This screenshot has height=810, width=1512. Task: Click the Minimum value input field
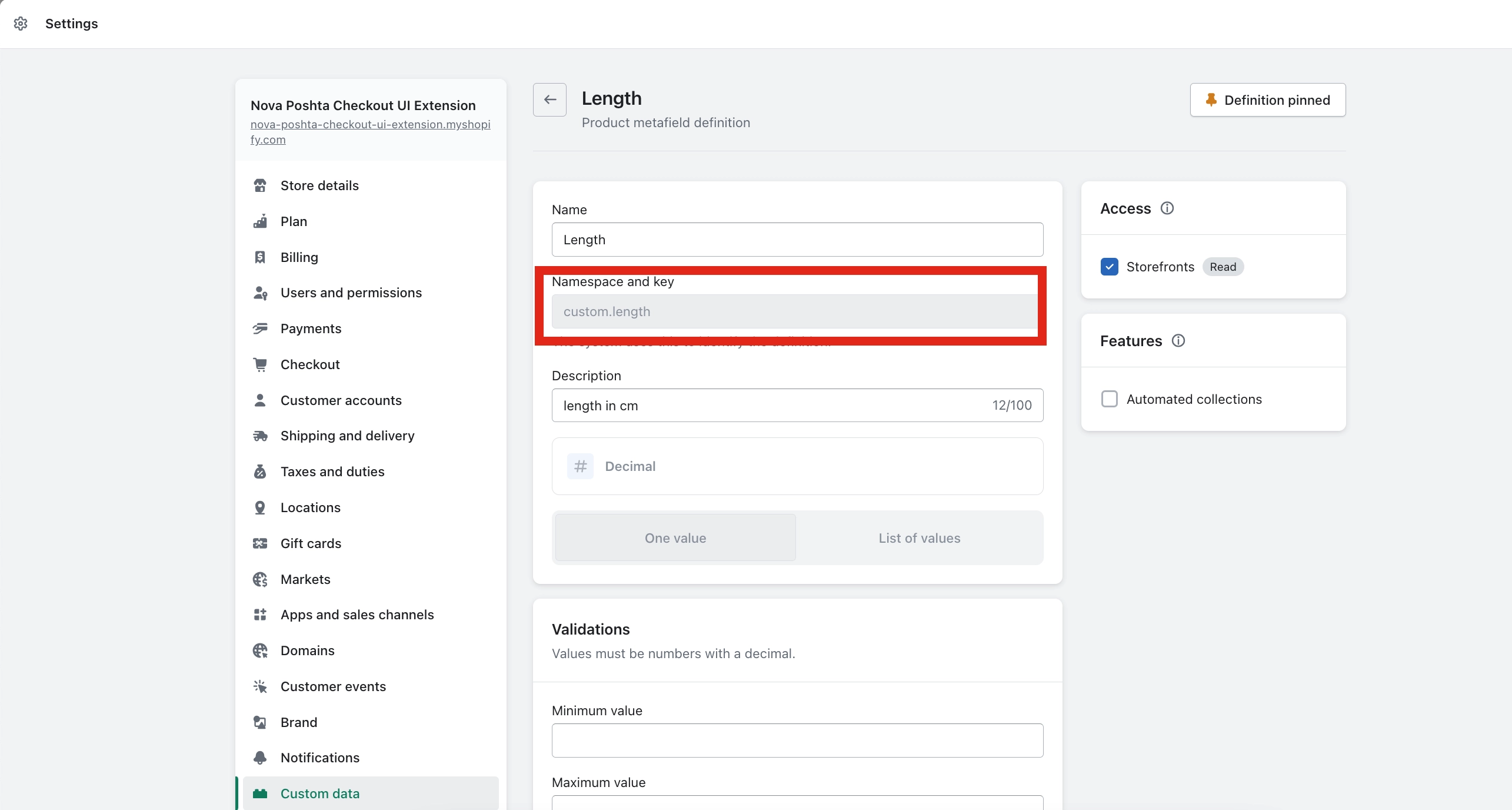(x=798, y=741)
